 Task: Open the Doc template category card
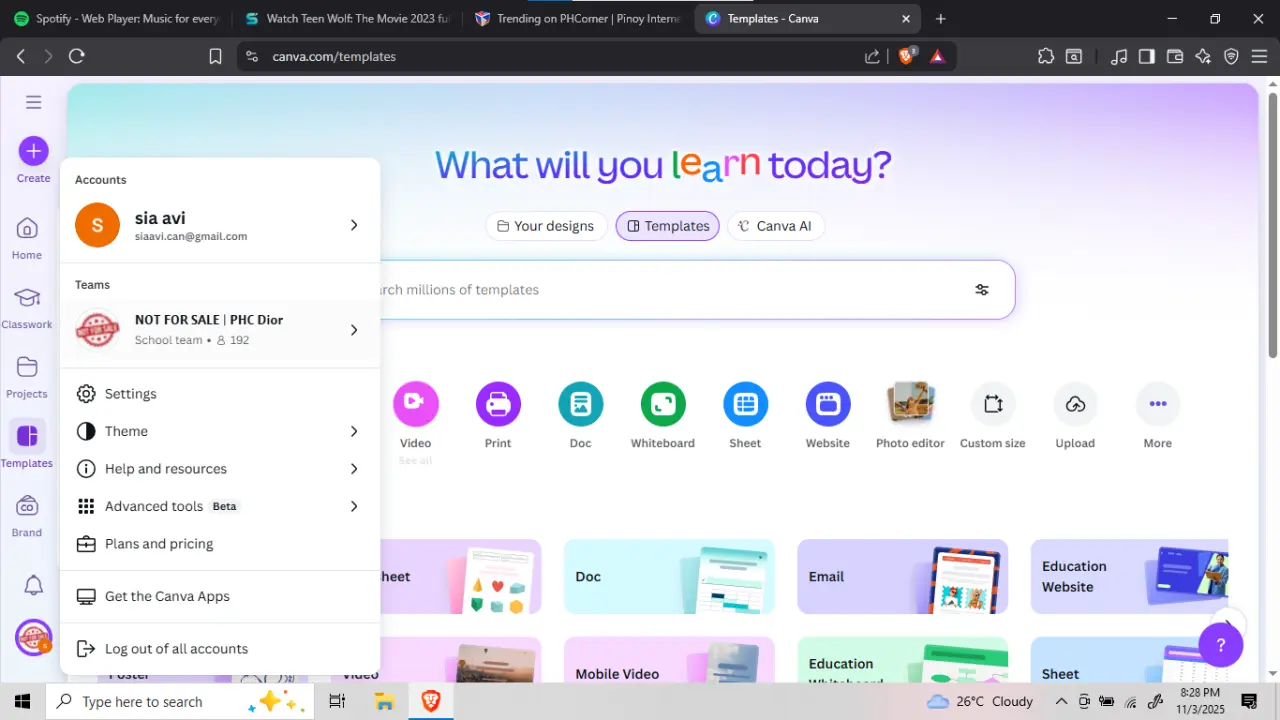click(669, 576)
